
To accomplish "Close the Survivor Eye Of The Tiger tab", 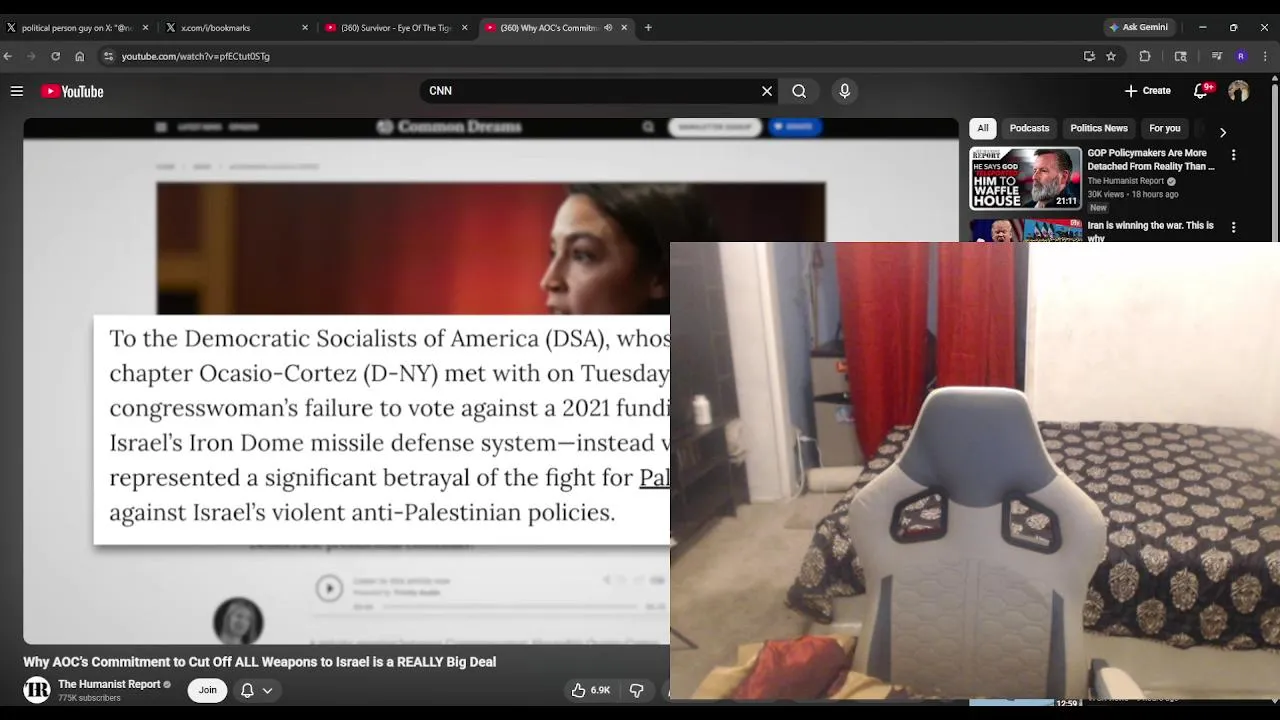I will (464, 28).
